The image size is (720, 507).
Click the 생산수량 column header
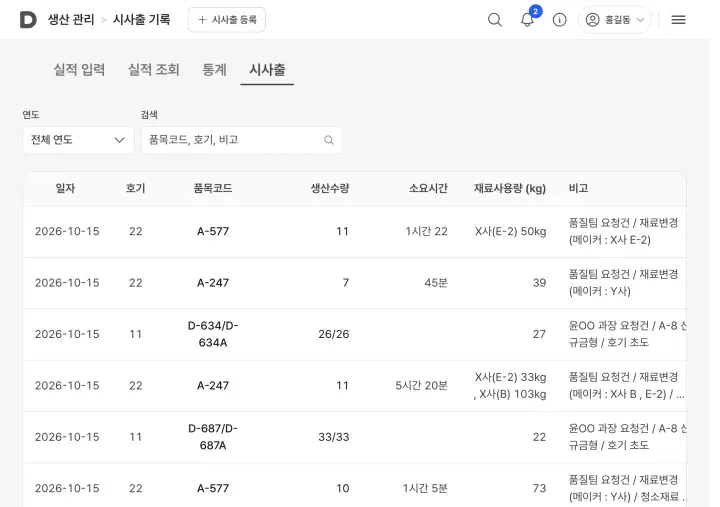[330, 188]
